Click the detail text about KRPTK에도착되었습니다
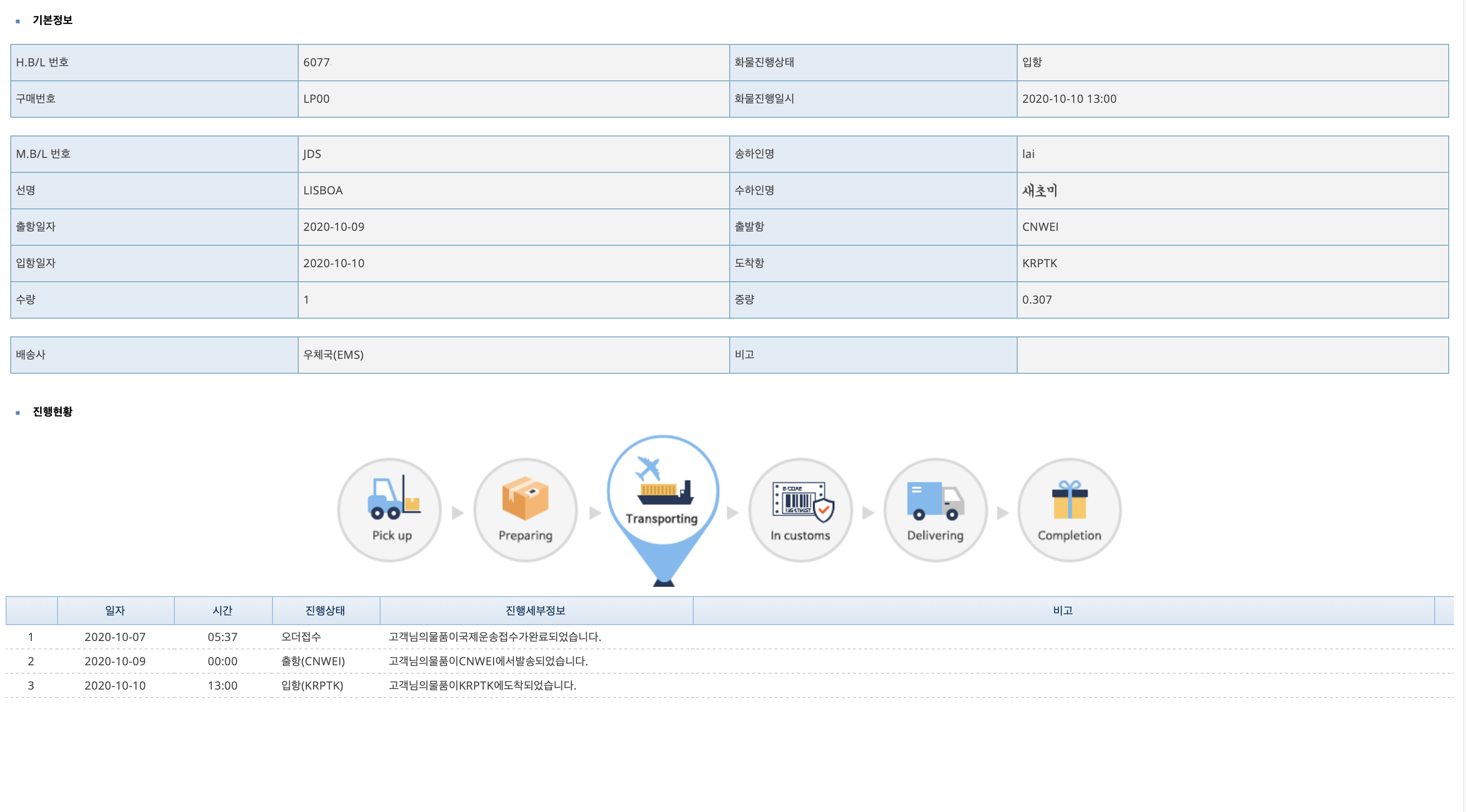 pos(482,686)
